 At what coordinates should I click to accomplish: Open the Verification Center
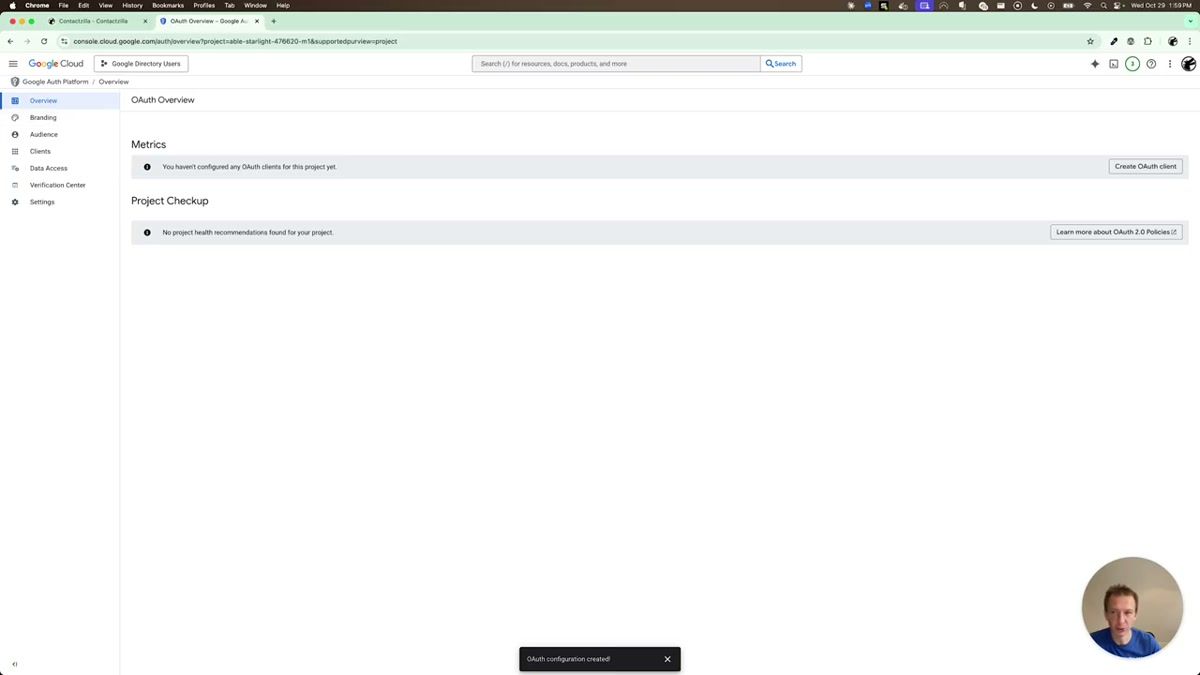point(57,184)
